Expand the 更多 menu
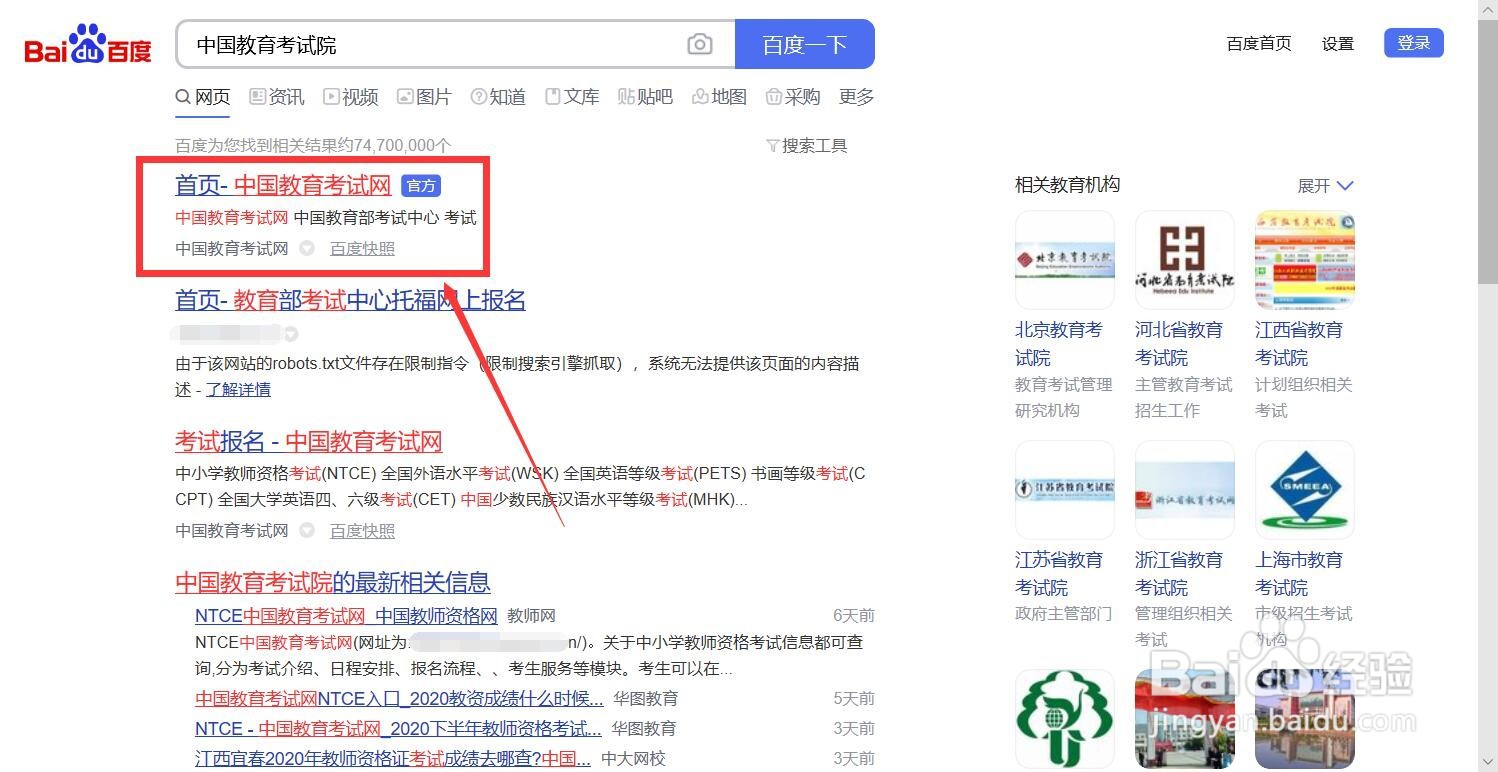Viewport: 1498px width, 772px height. click(857, 97)
